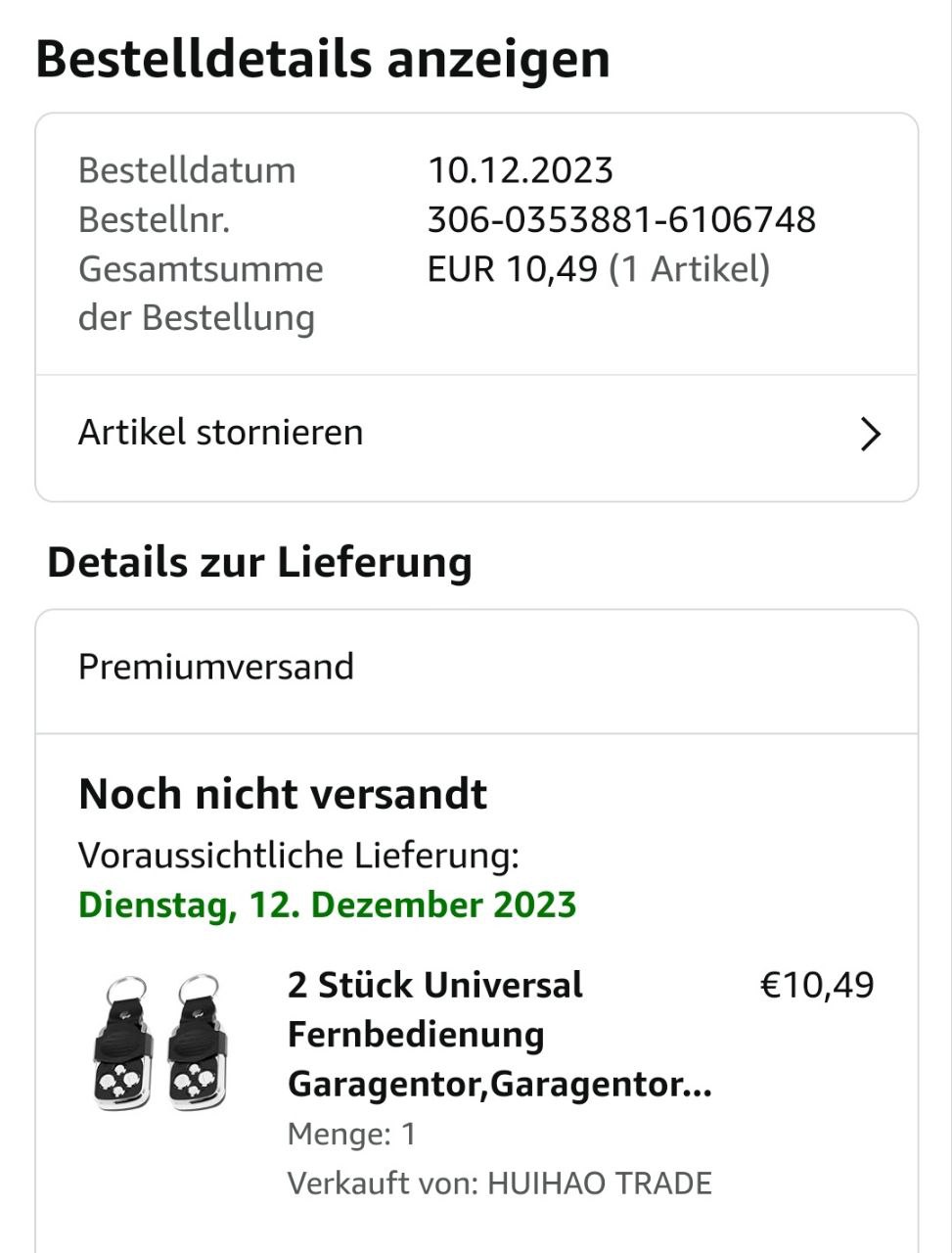Open the Universal Fernbedienung Garagentor product title
Image resolution: width=952 pixels, height=1253 pixels.
pyautogui.click(x=499, y=1035)
